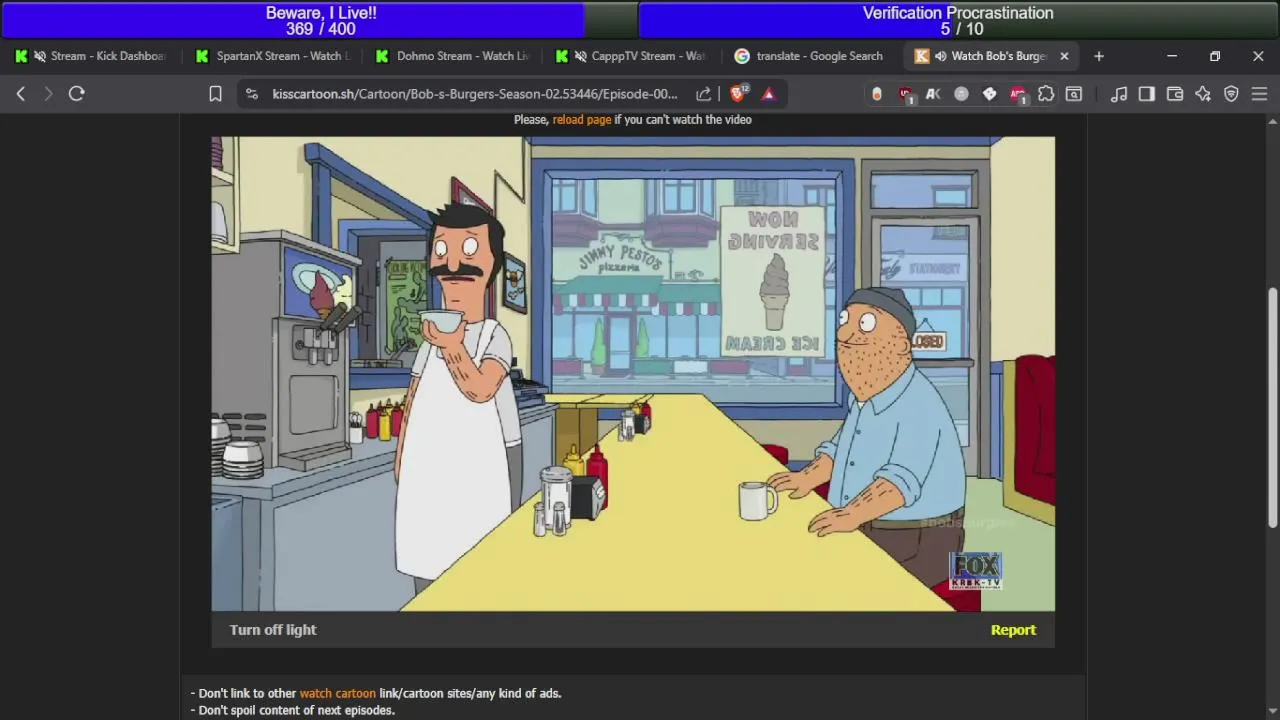Restore down the browser window
The width and height of the screenshot is (1280, 720).
1215,56
